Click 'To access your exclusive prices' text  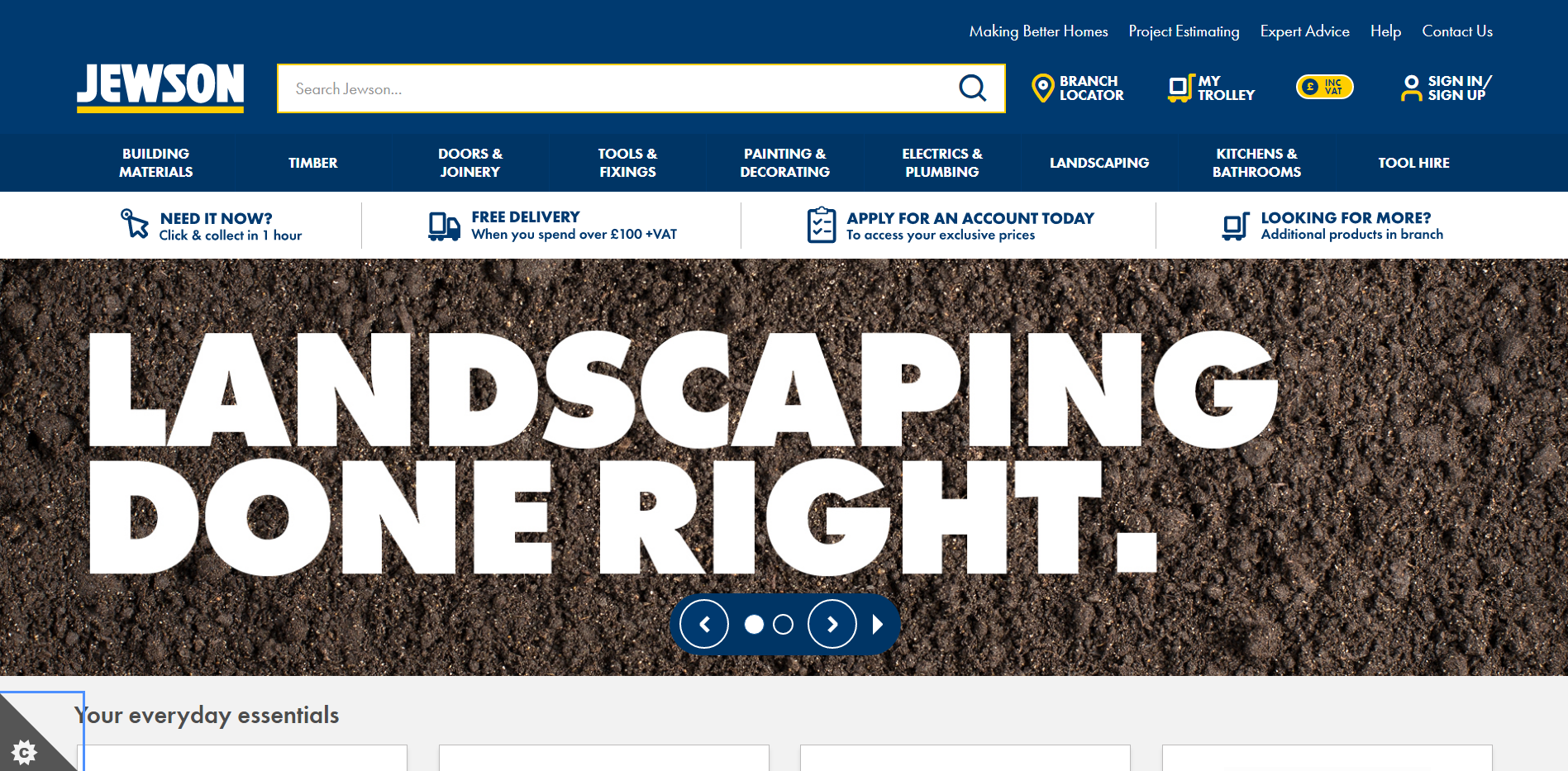pyautogui.click(x=941, y=236)
